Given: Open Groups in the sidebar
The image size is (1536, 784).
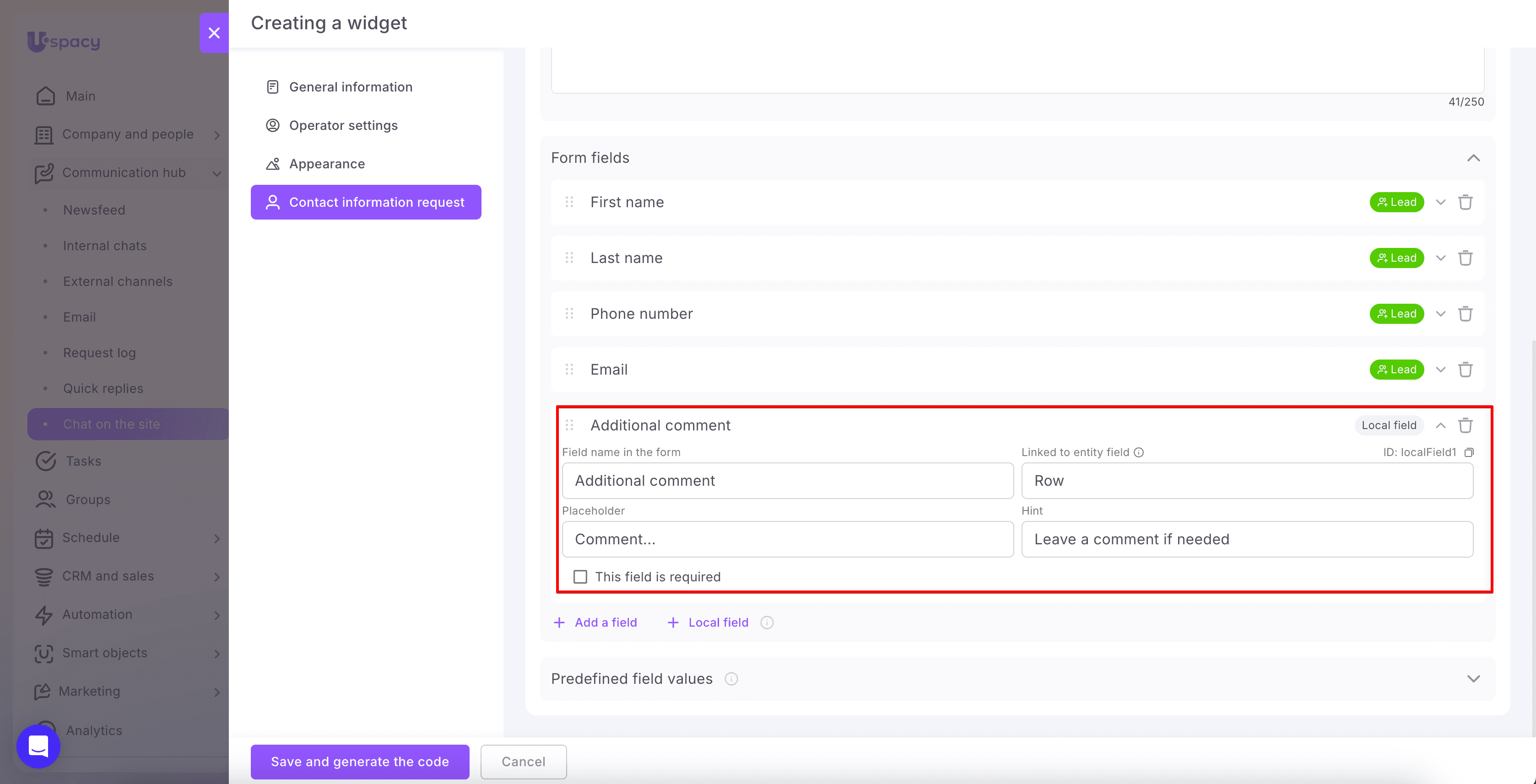Looking at the screenshot, I should pyautogui.click(x=73, y=499).
